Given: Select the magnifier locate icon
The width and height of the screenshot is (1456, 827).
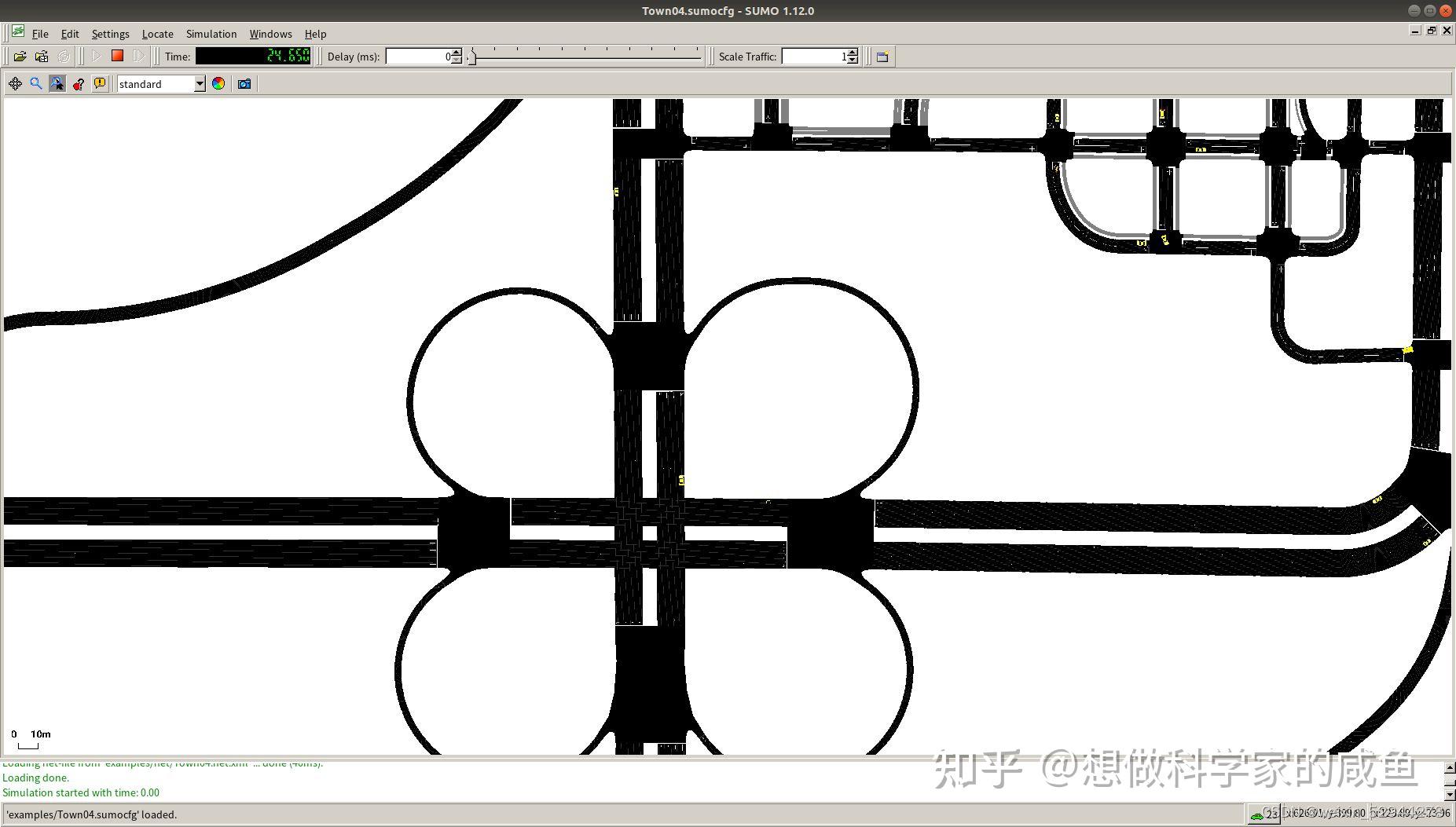Looking at the screenshot, I should pyautogui.click(x=36, y=84).
